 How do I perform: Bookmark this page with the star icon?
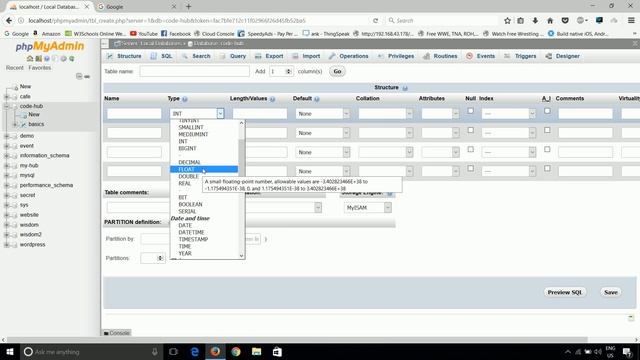pos(507,20)
